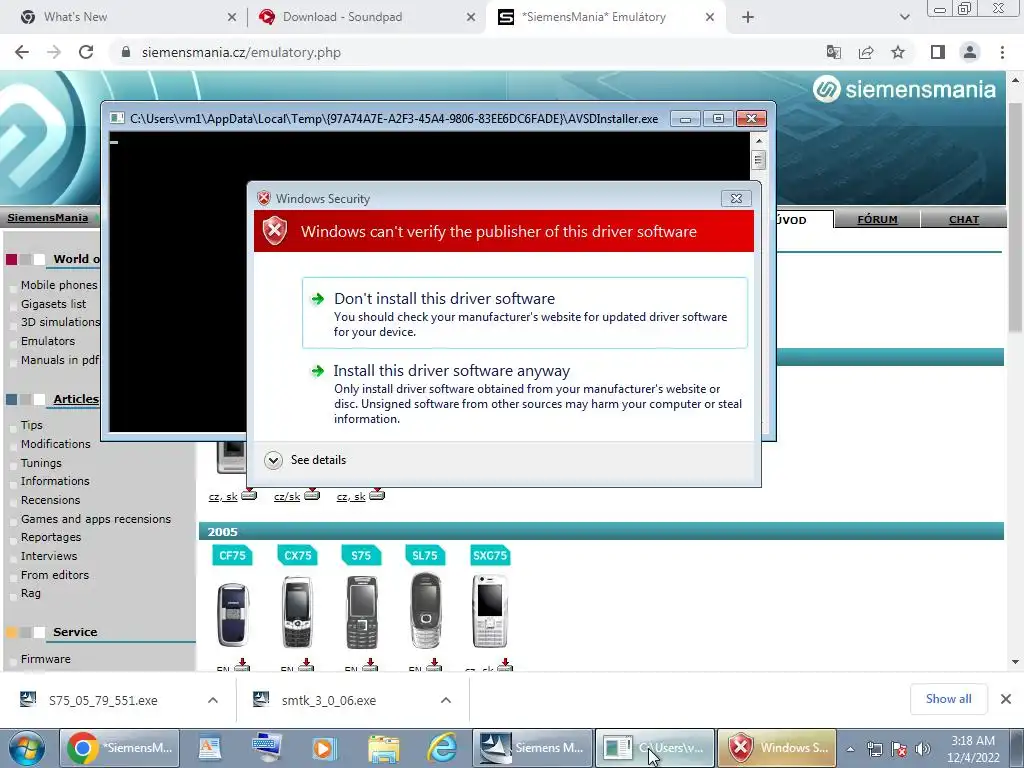Open Chrome three-dot menu

pyautogui.click(x=1002, y=52)
